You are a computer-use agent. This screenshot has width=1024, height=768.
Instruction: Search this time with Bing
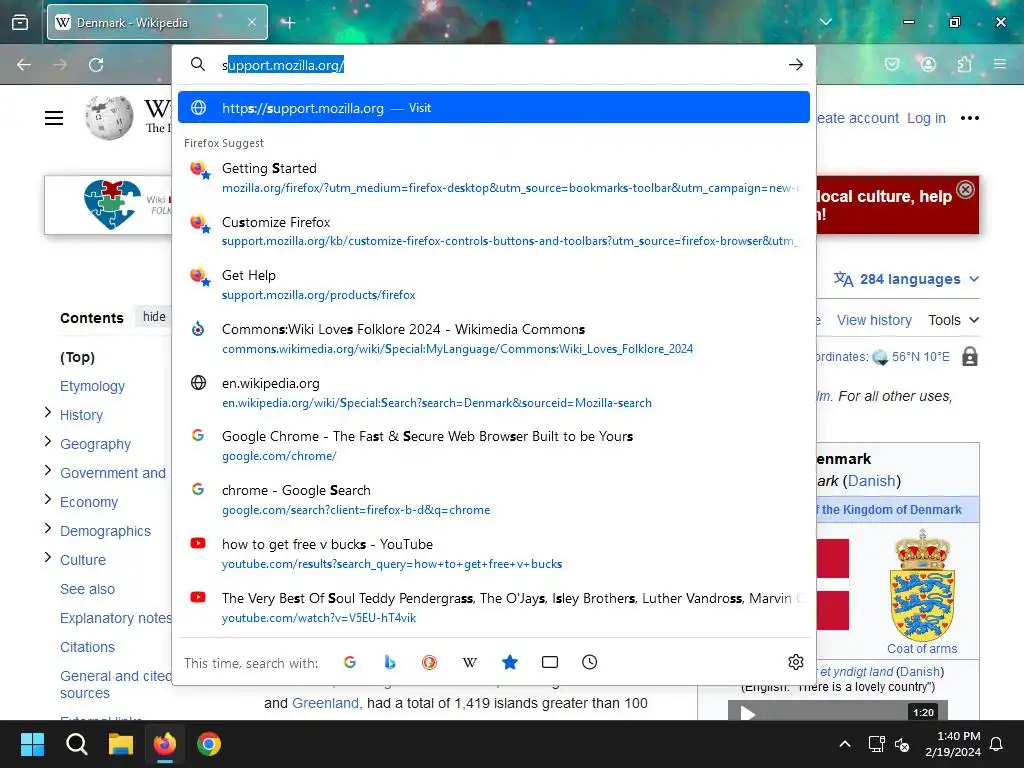tap(390, 662)
